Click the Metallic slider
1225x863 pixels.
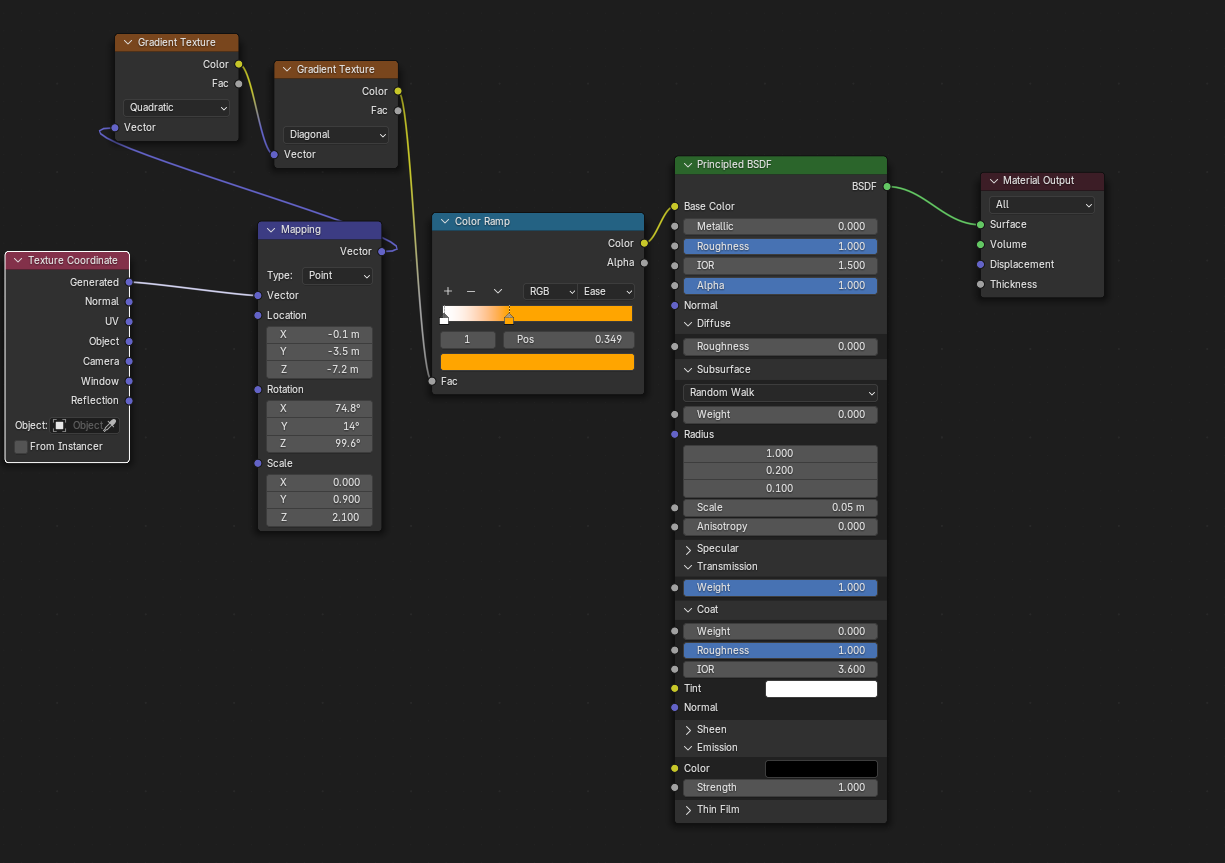[780, 226]
